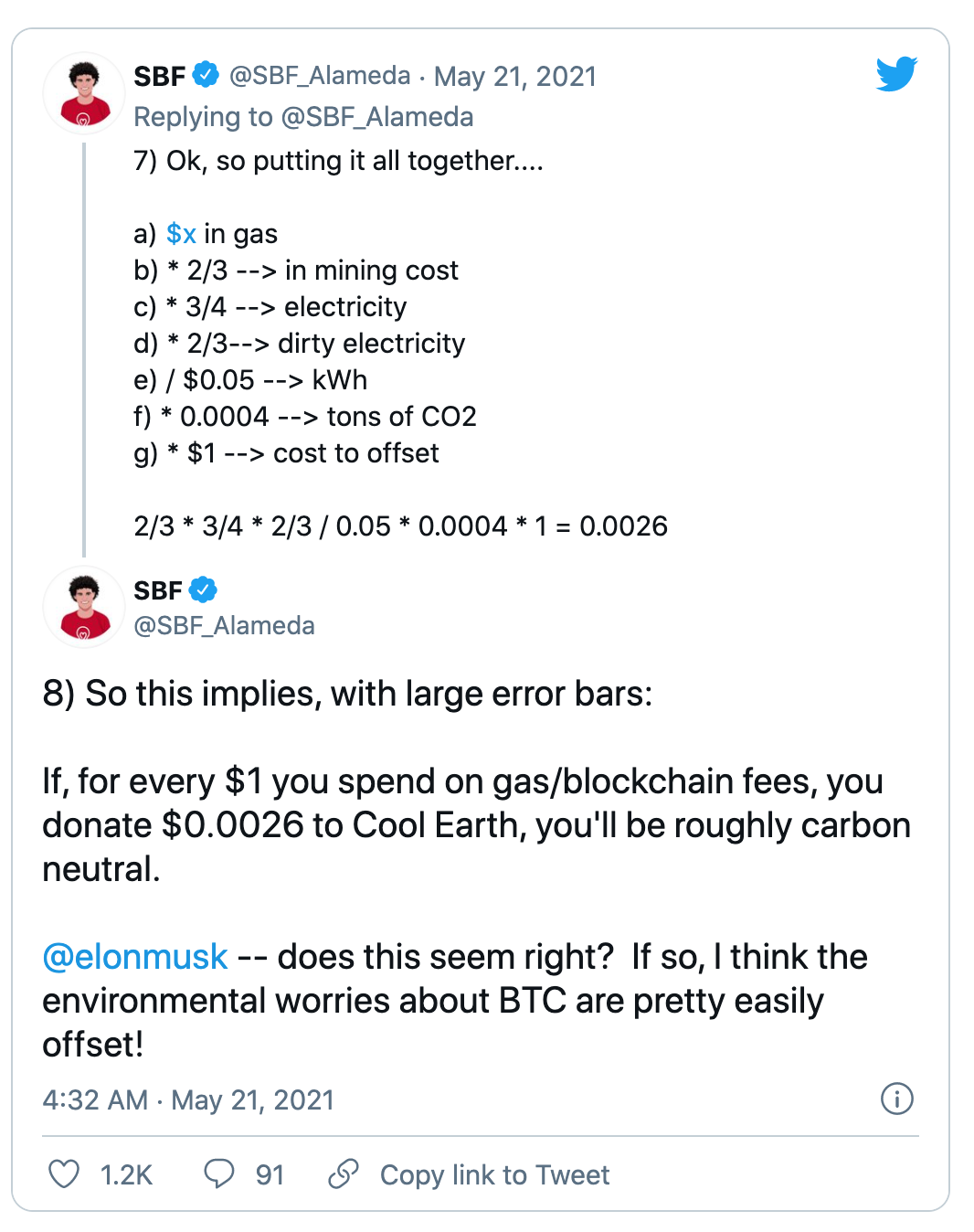Click the May 21, 2021 date link

click(x=516, y=76)
